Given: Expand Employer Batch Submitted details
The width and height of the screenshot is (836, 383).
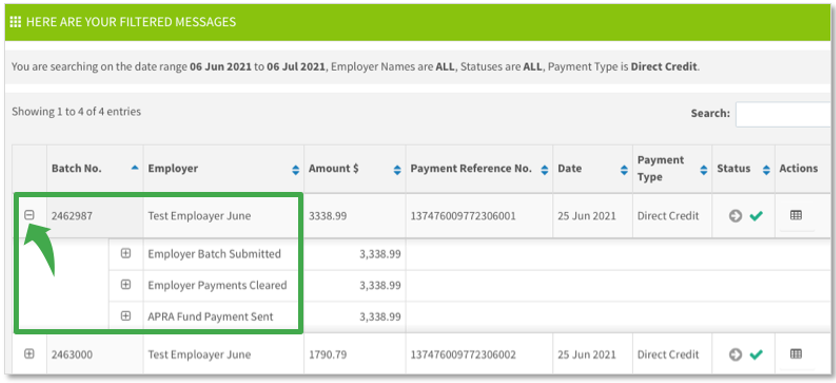Looking at the screenshot, I should (x=125, y=253).
